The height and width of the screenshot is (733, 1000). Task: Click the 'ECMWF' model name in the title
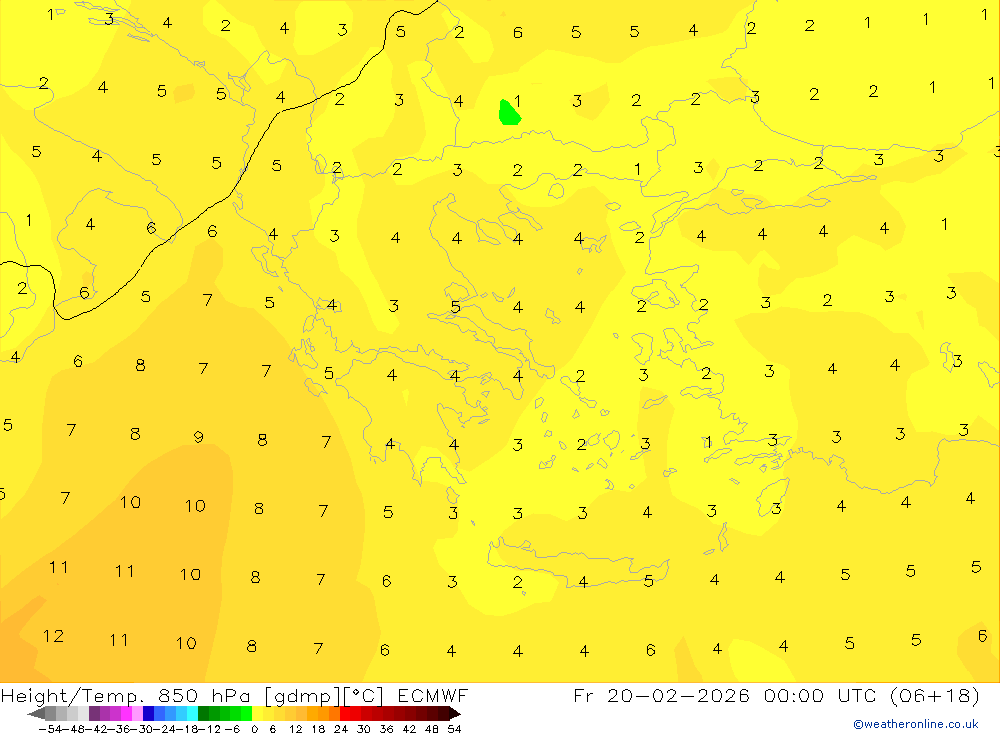[433, 695]
